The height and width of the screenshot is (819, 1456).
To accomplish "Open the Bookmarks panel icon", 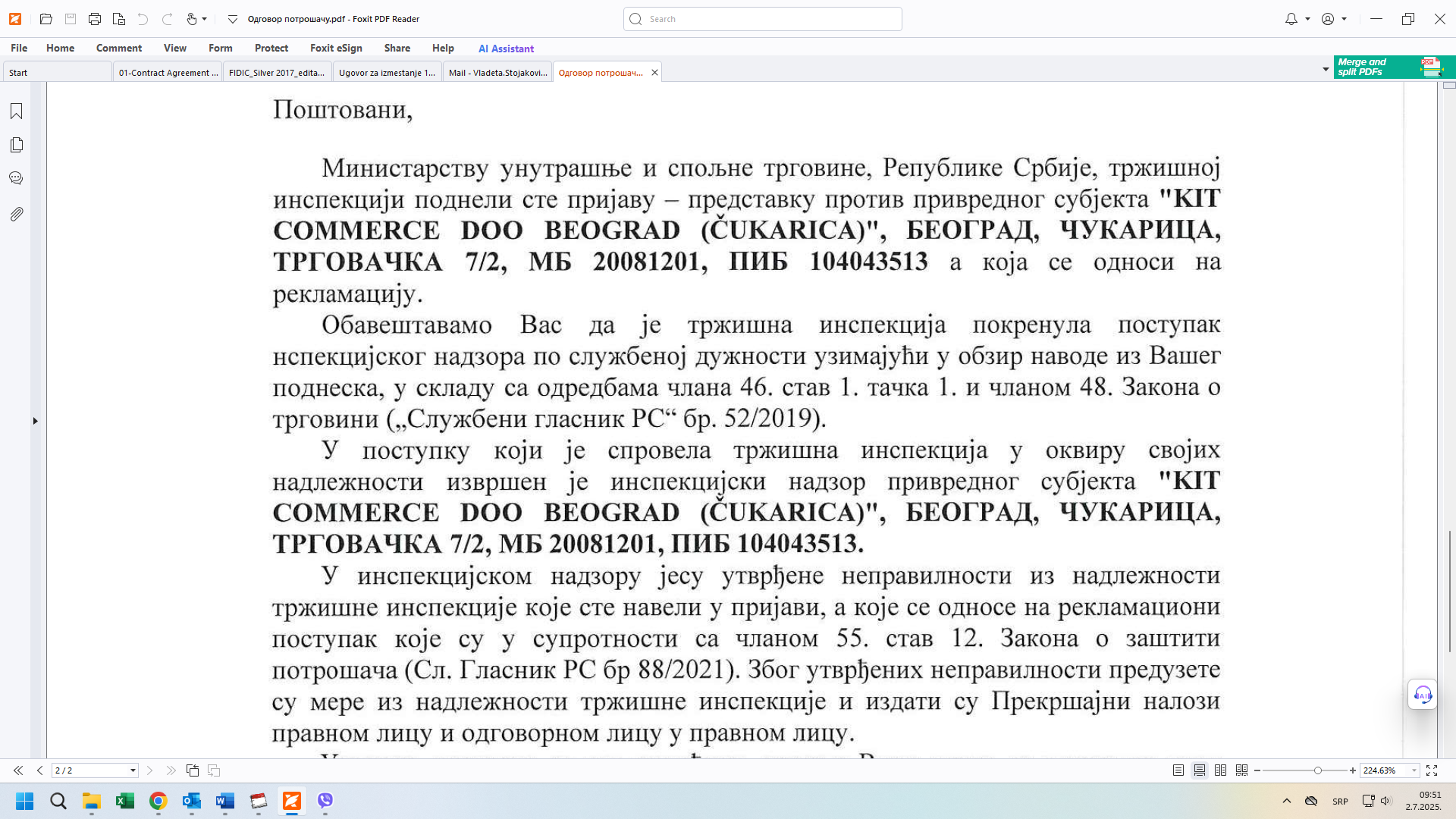I will coord(16,111).
